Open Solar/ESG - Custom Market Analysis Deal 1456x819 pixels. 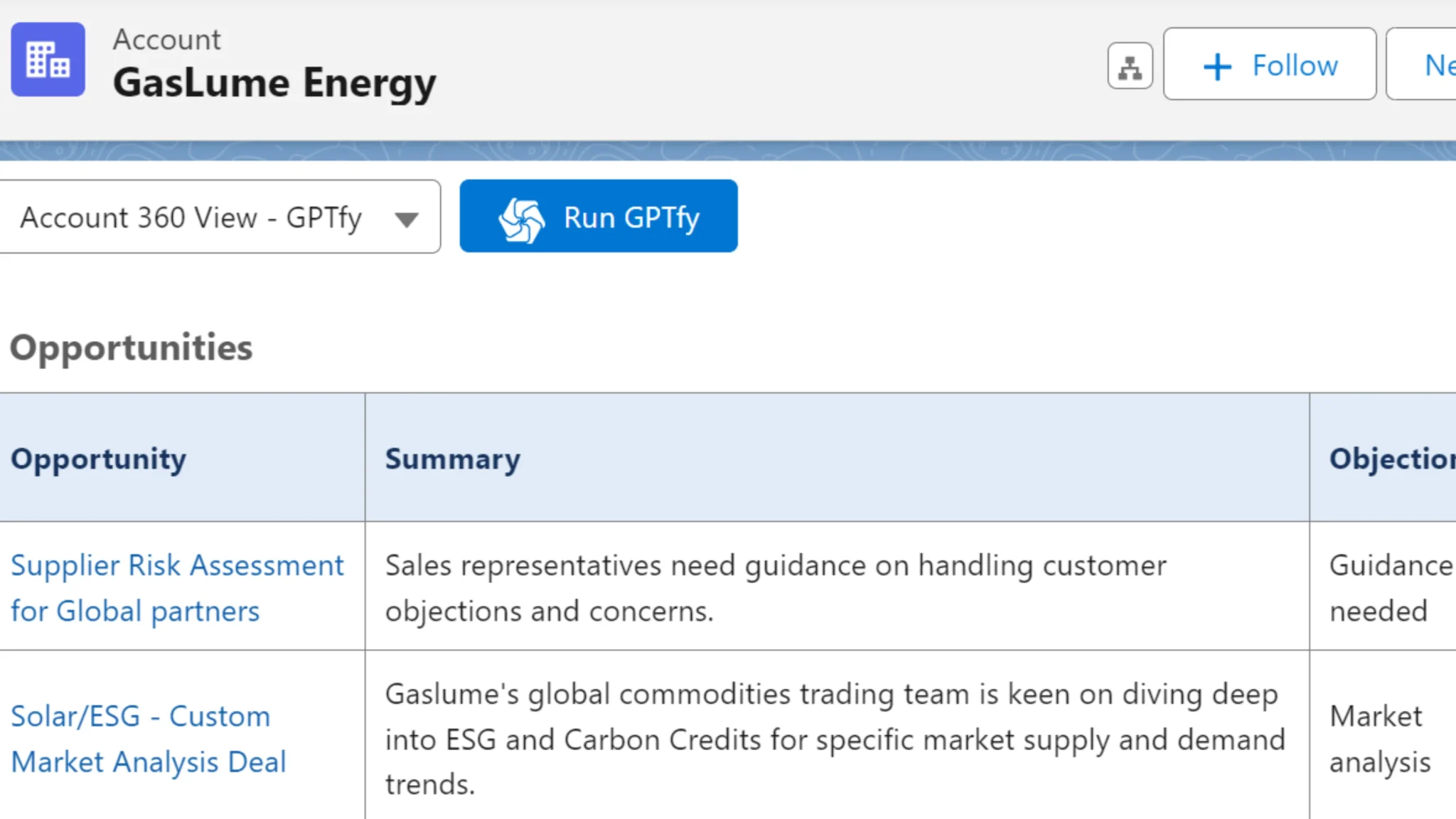(148, 739)
